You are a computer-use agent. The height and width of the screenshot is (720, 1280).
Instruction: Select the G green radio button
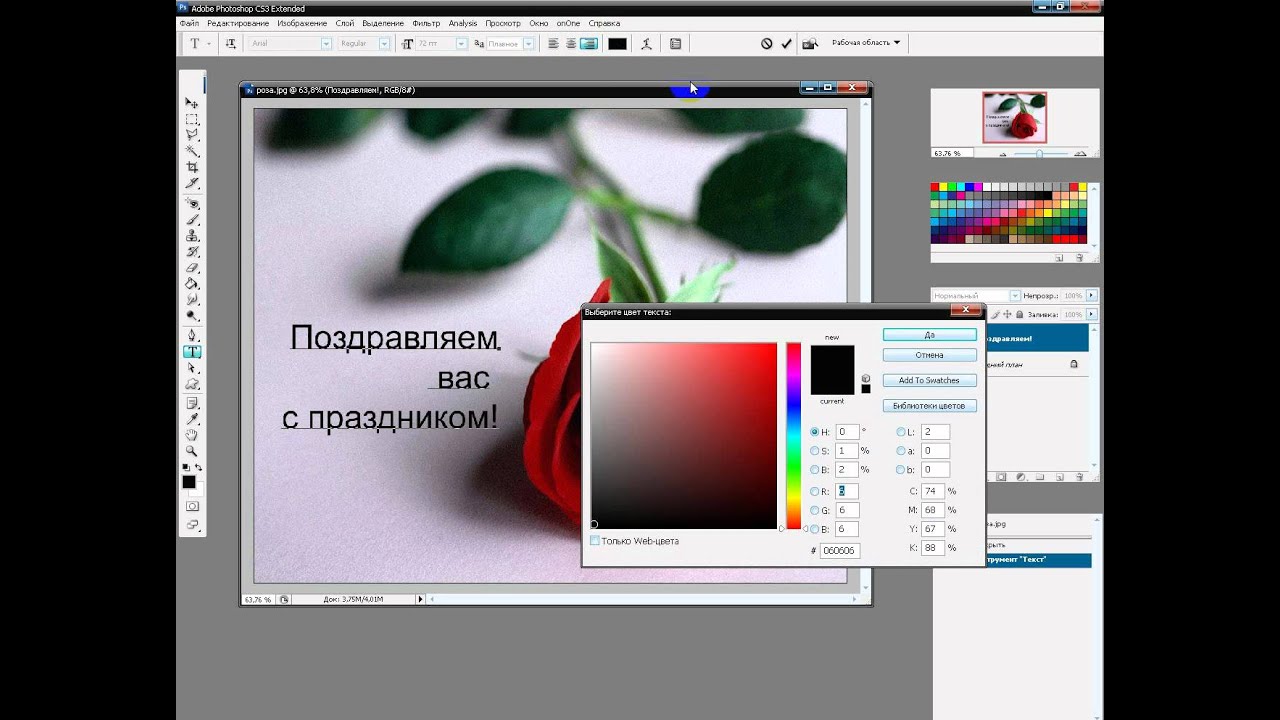pos(815,510)
